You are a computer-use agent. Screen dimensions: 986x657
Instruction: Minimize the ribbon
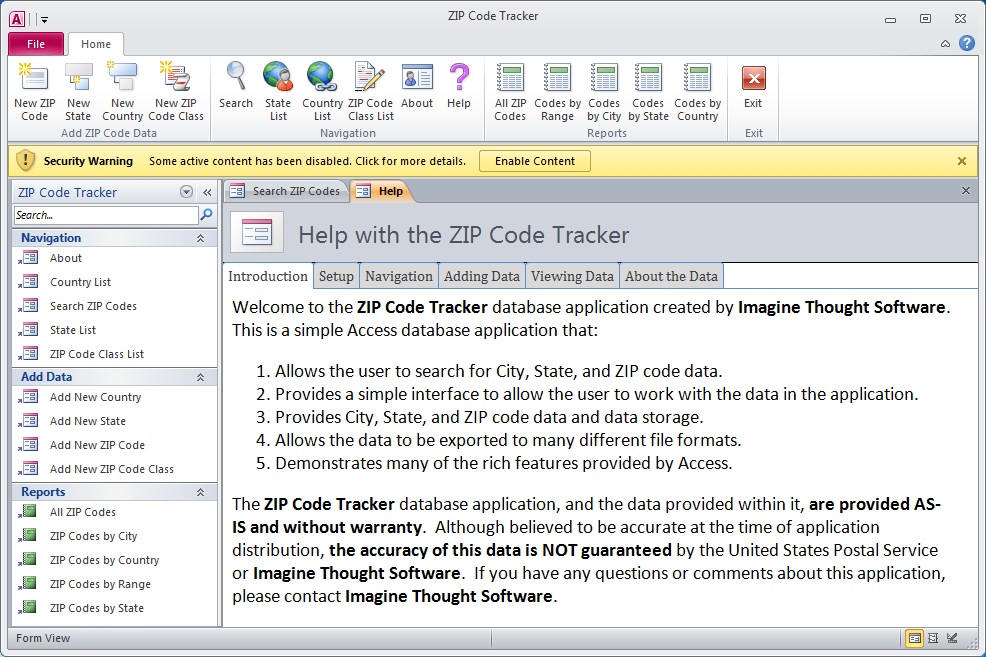[945, 43]
